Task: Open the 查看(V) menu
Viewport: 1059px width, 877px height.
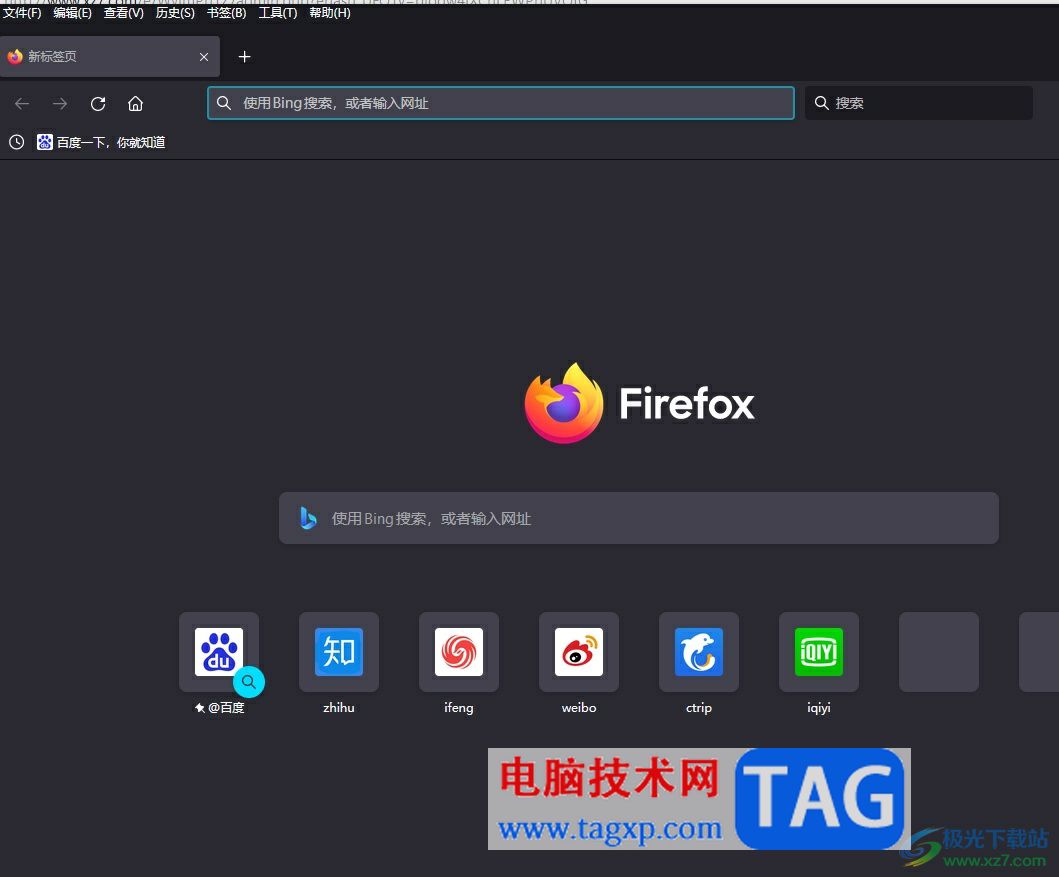Action: [124, 13]
